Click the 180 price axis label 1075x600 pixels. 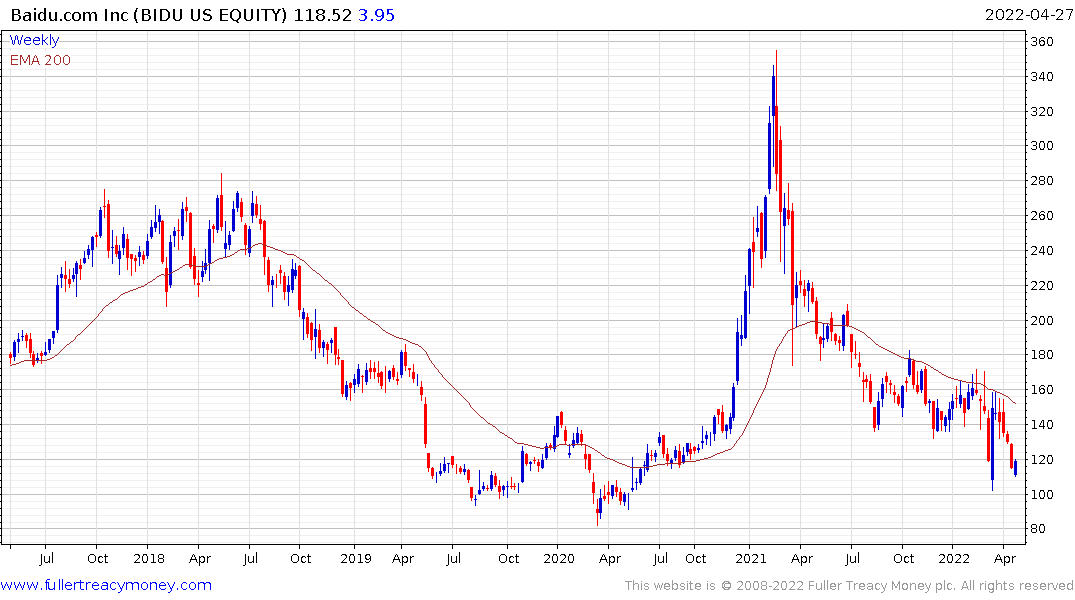[1041, 355]
